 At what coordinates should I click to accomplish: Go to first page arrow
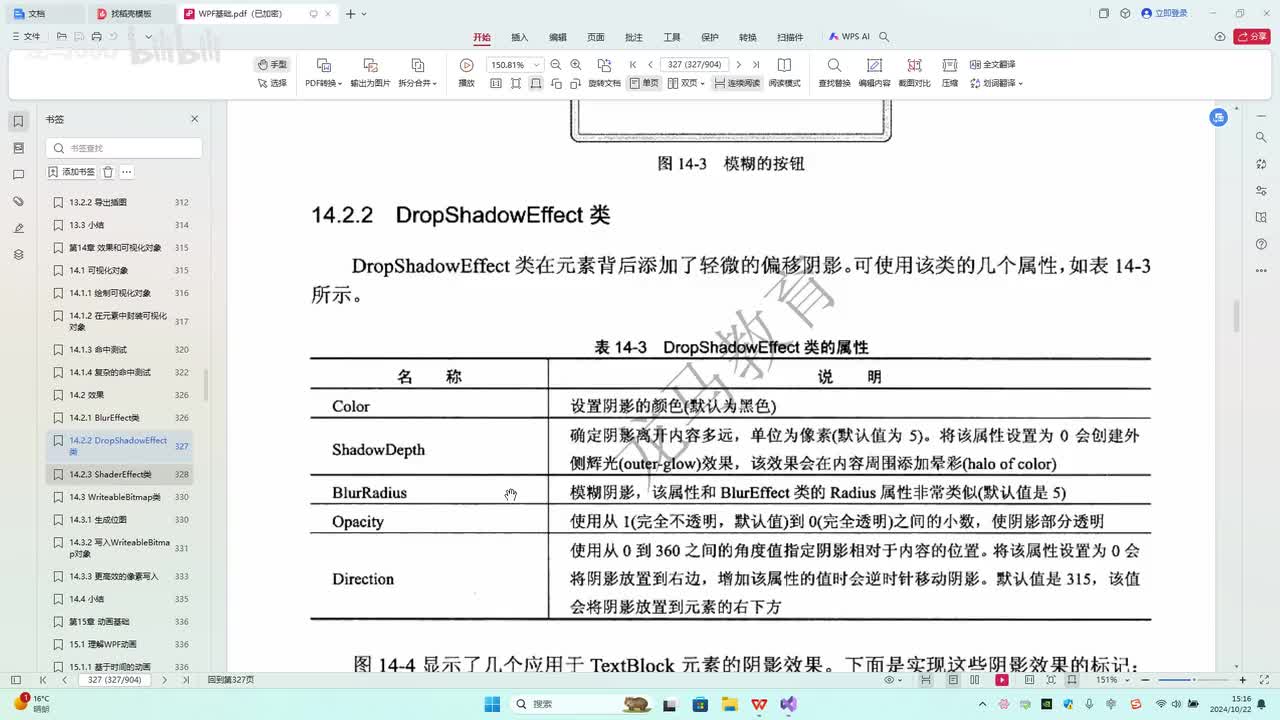pos(633,65)
